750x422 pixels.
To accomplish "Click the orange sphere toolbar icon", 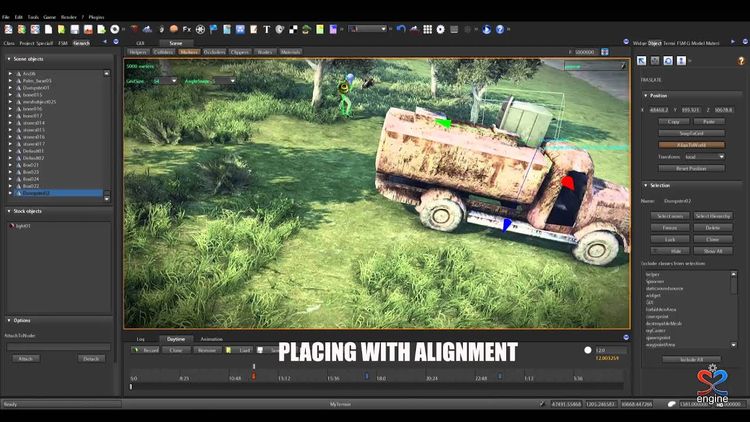I will [x=174, y=29].
